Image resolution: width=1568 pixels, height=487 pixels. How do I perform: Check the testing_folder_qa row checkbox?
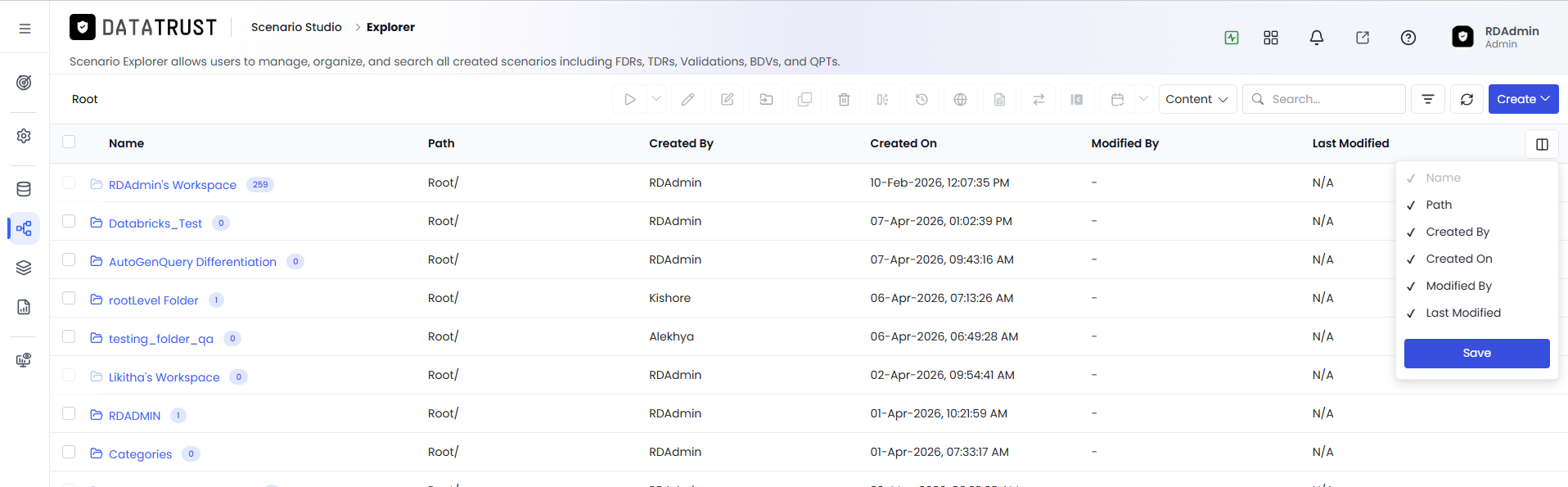[69, 336]
